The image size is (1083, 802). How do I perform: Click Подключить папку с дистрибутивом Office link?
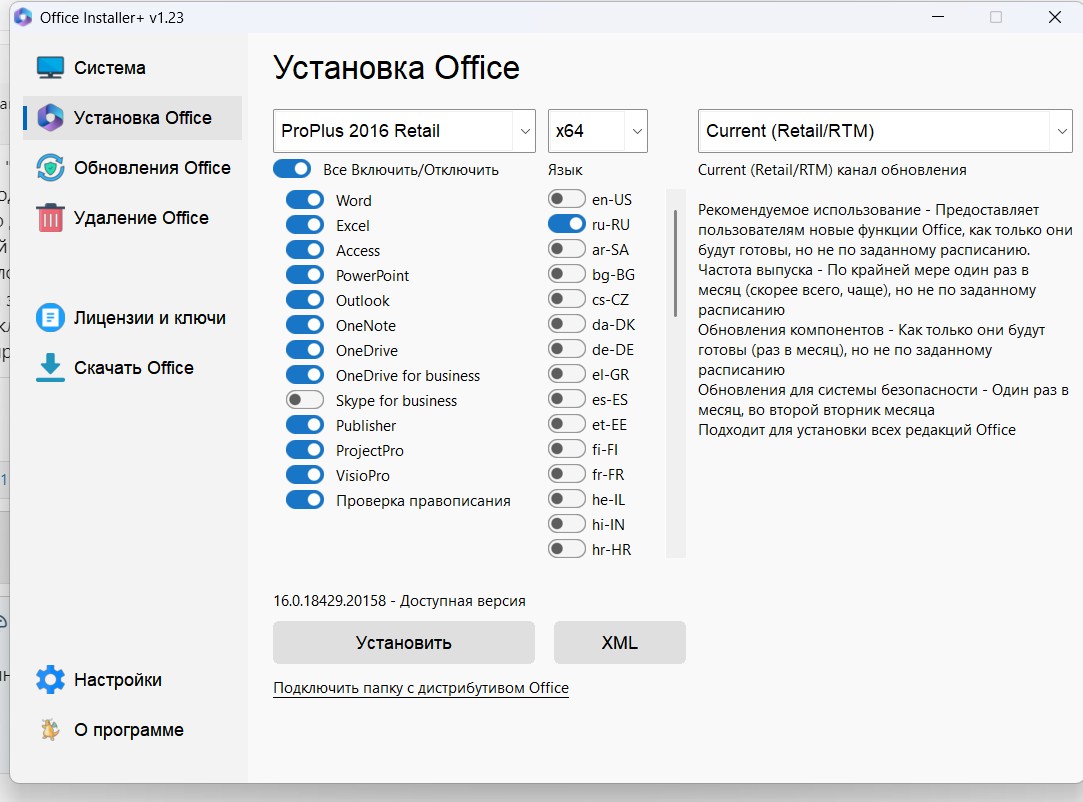pyautogui.click(x=421, y=688)
